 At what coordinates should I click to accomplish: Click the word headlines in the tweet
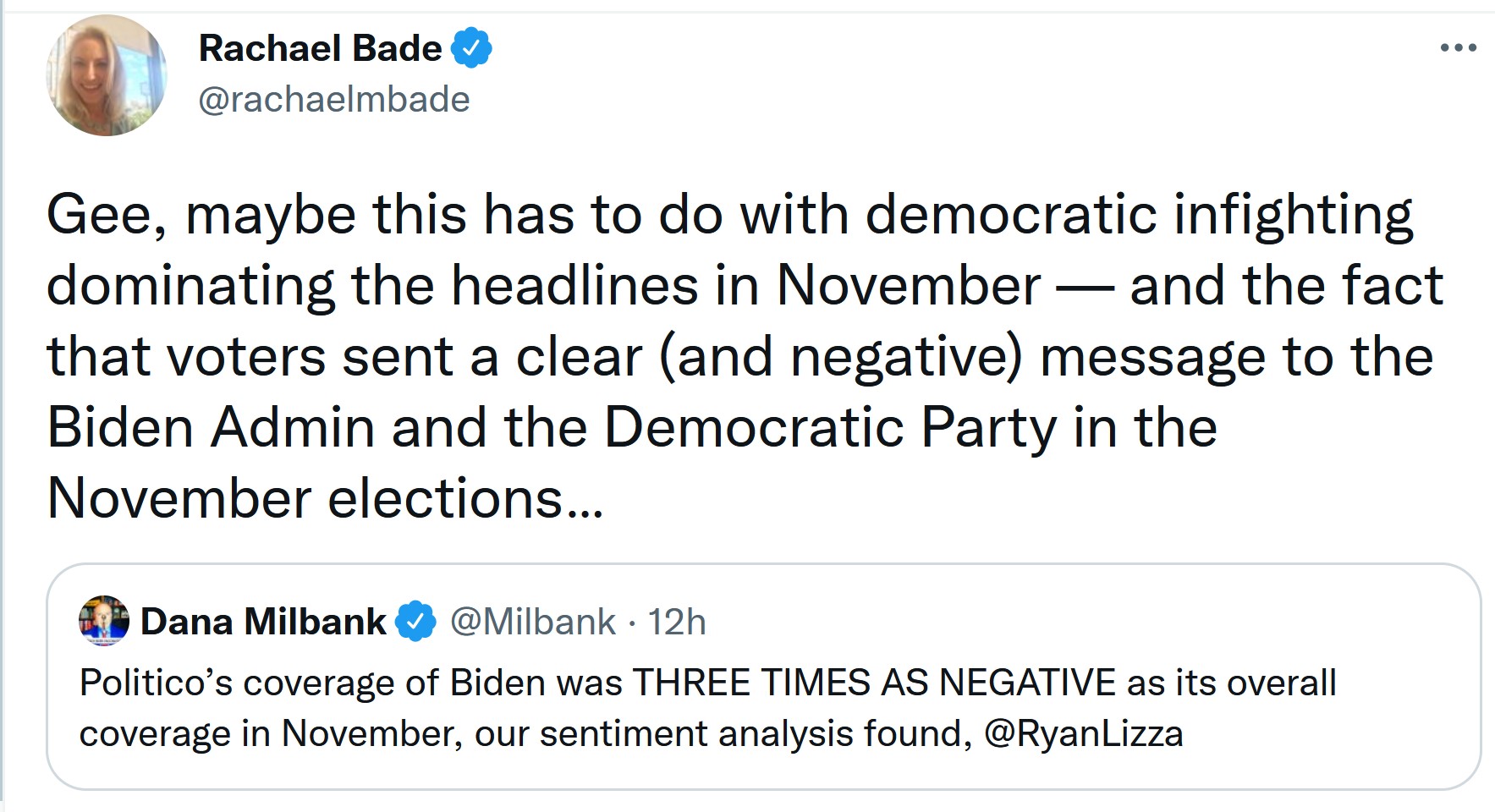point(574,286)
